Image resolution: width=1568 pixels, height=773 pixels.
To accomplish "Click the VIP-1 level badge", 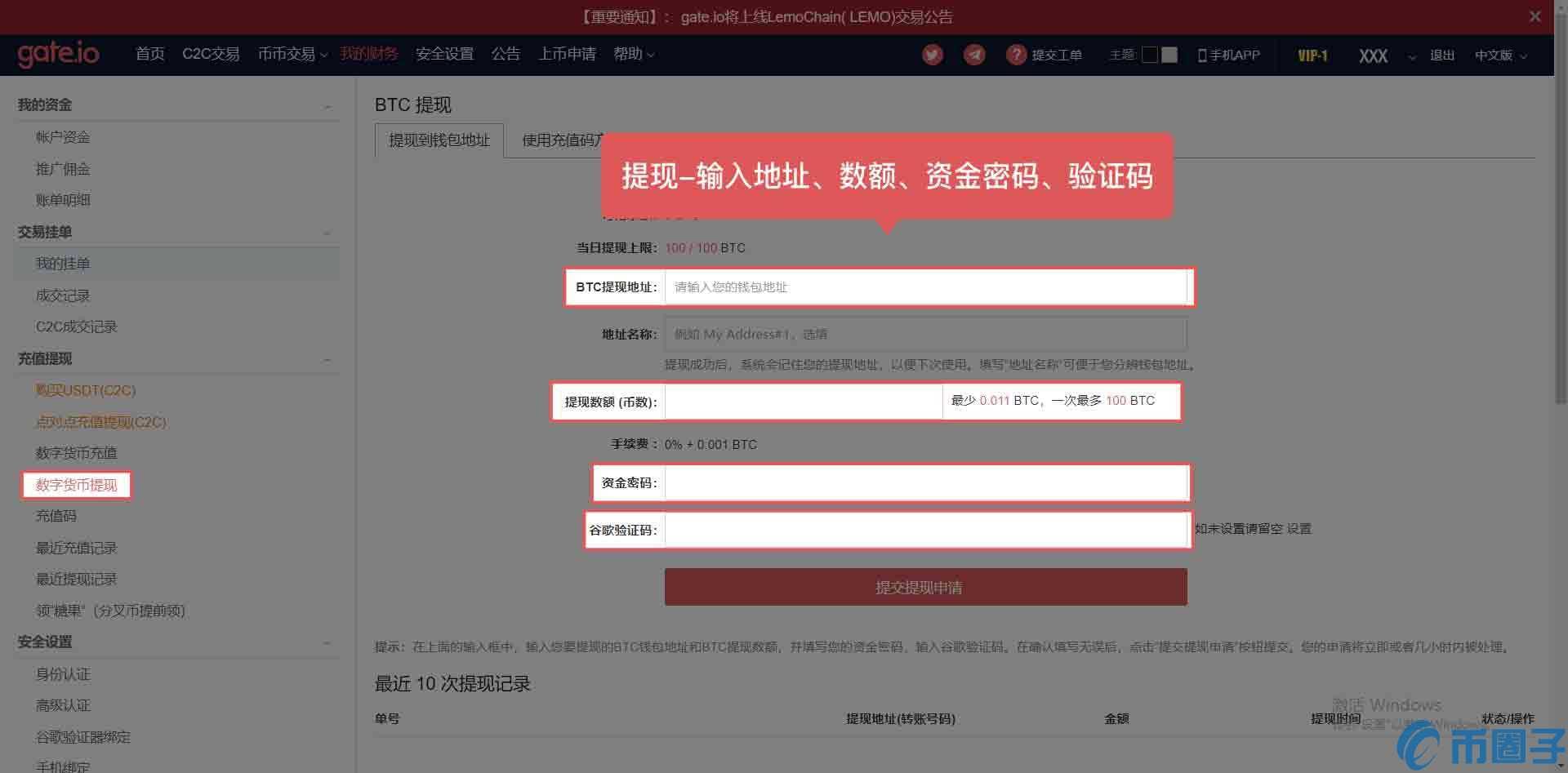I will click(x=1312, y=56).
